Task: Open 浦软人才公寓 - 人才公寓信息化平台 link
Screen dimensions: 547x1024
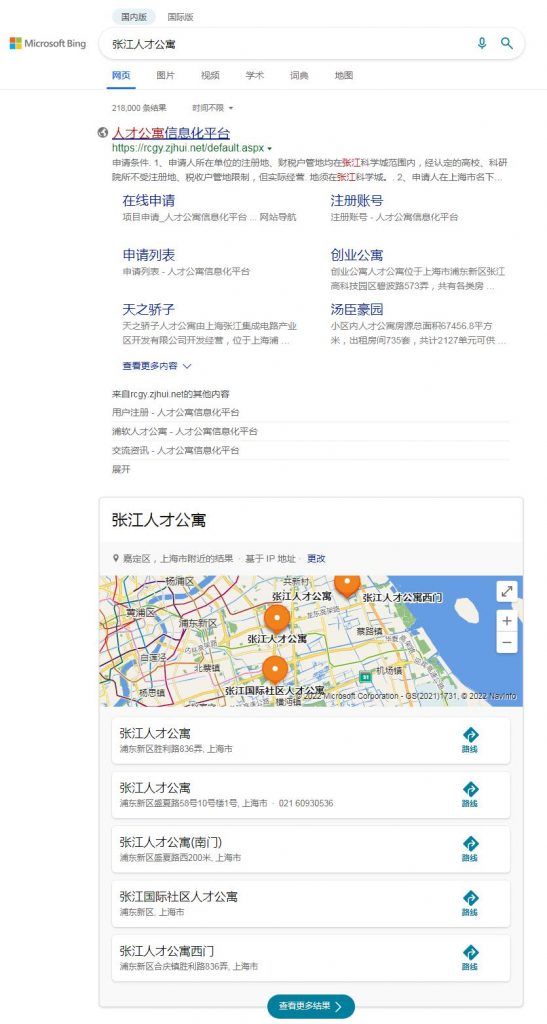Action: pos(185,432)
